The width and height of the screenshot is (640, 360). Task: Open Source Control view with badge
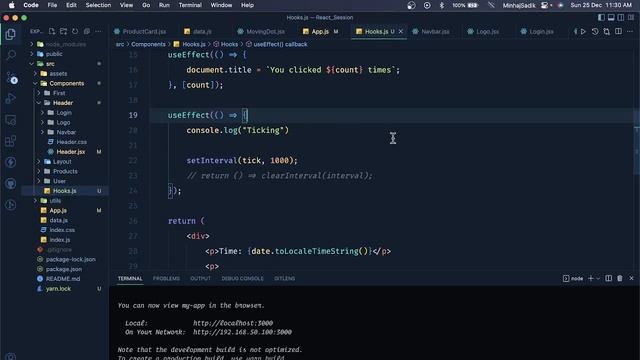[11, 77]
